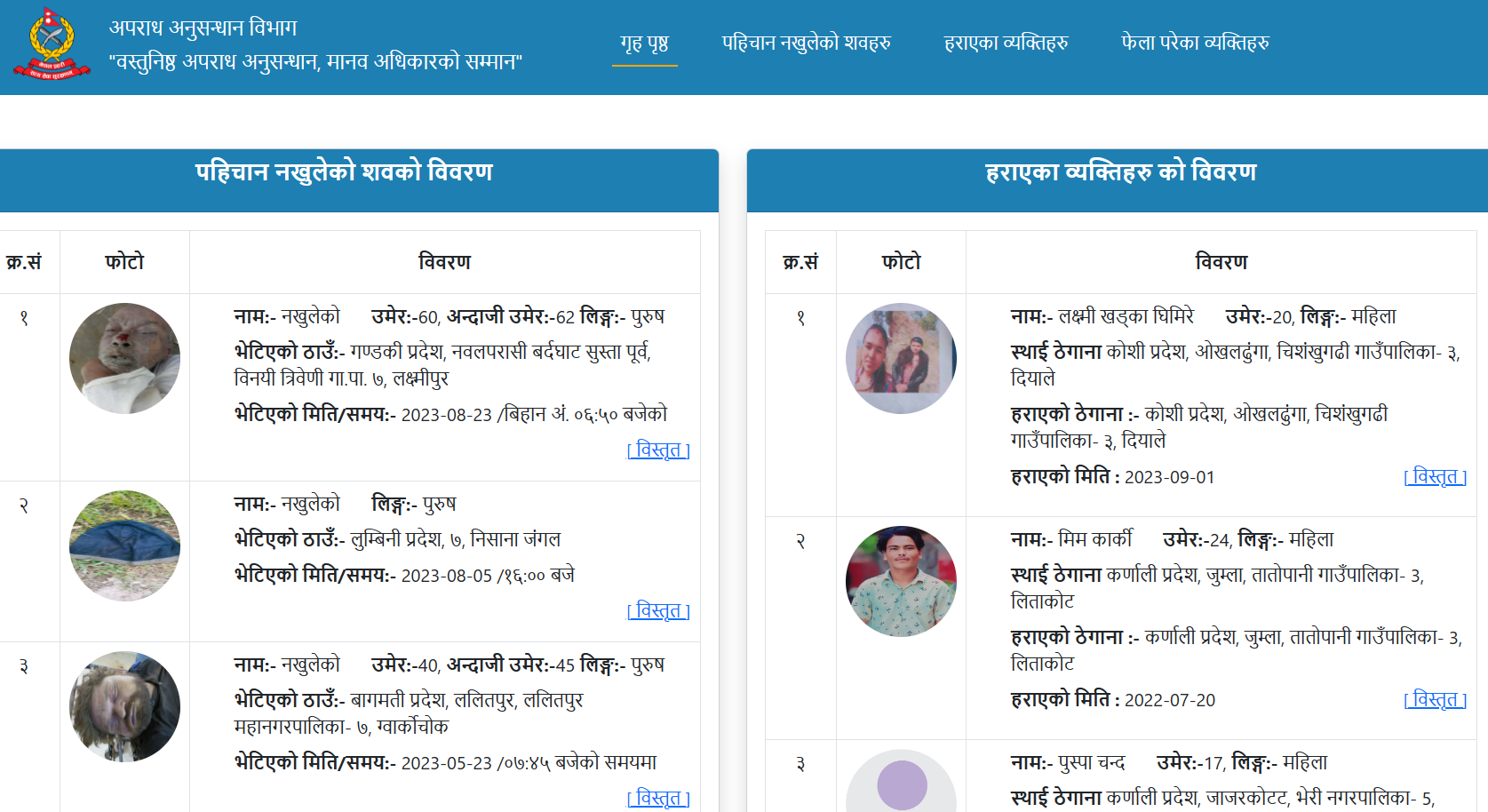Click the Nepal Police emblem logo

[x=52, y=44]
